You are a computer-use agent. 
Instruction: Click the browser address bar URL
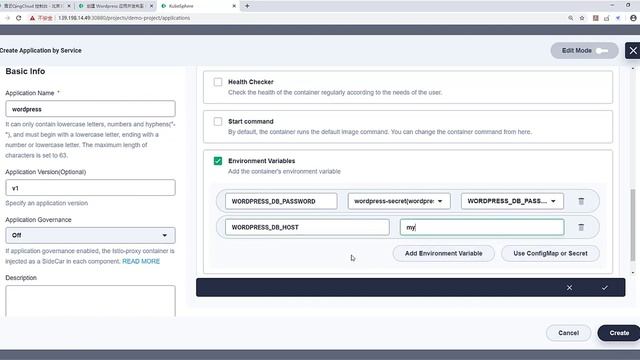pos(124,18)
